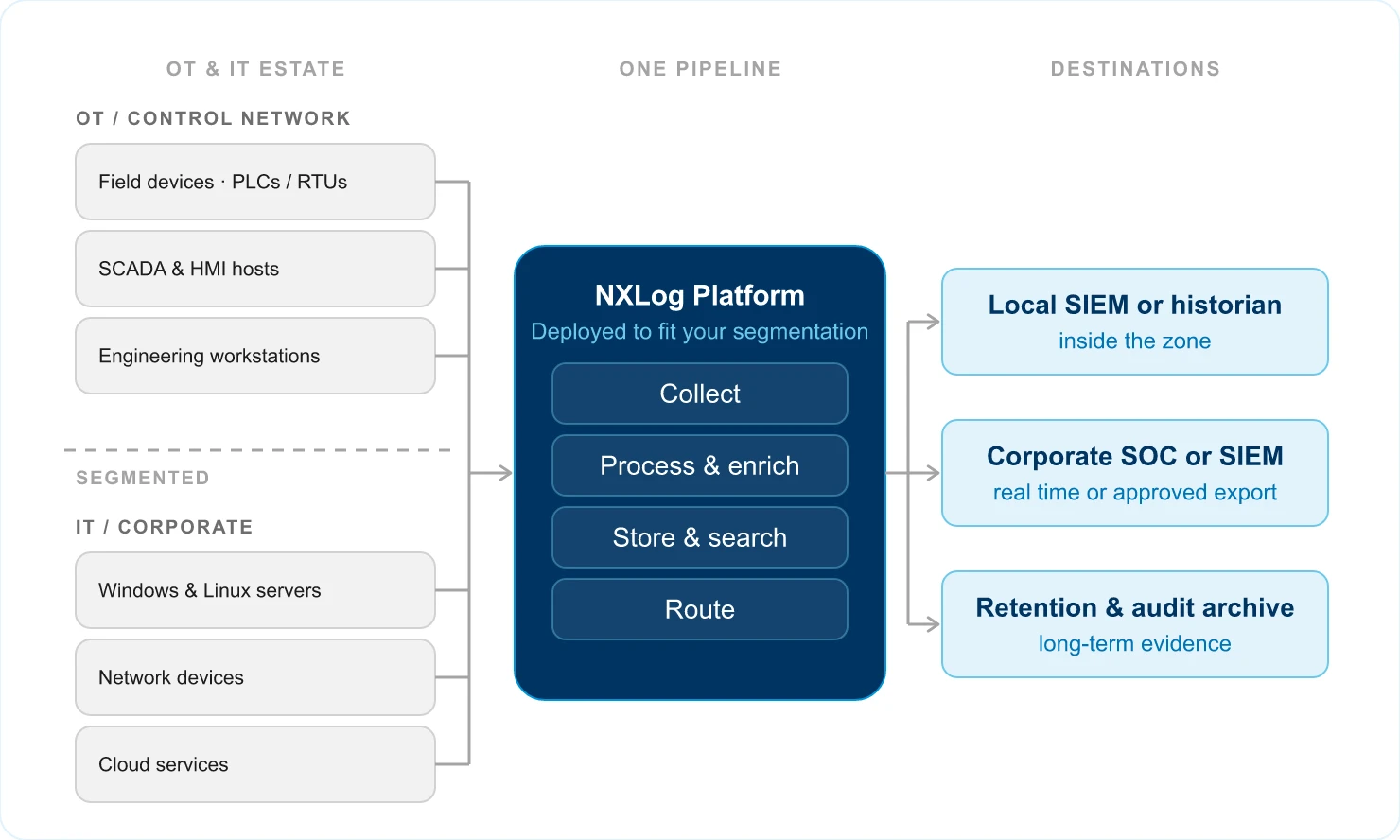Select the SCADA & HMI hosts box
Viewport: 1400px width, 840px height.
point(255,269)
